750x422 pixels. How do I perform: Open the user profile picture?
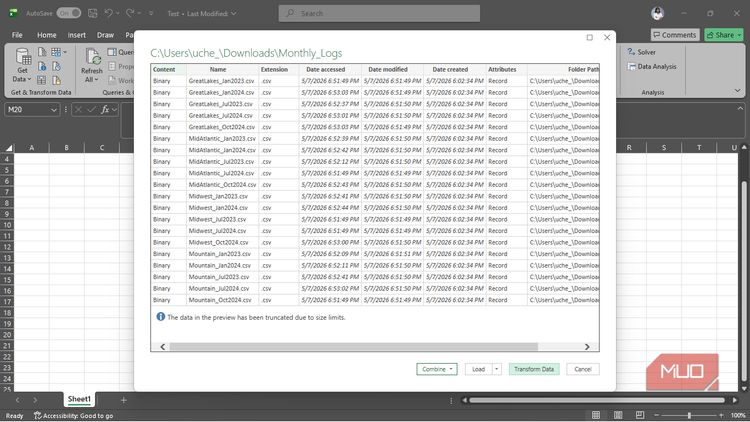click(658, 13)
